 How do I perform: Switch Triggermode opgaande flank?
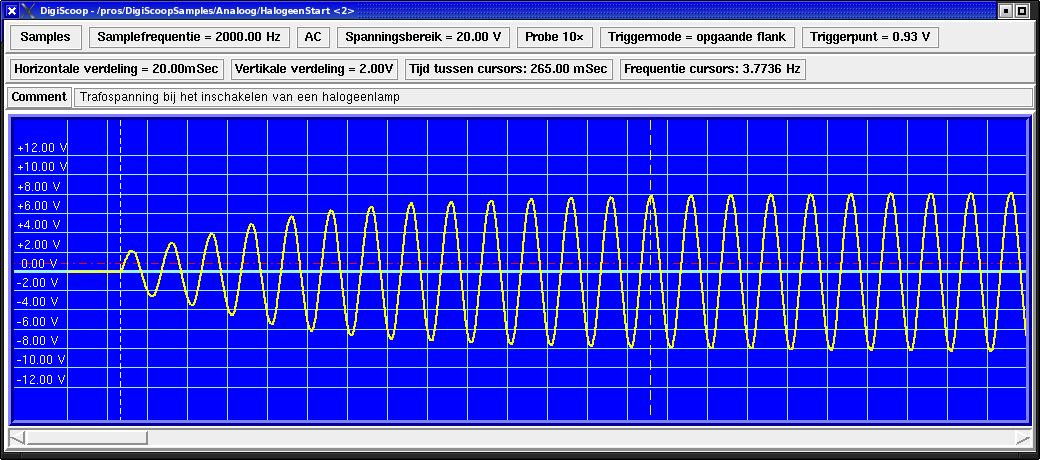[699, 37]
